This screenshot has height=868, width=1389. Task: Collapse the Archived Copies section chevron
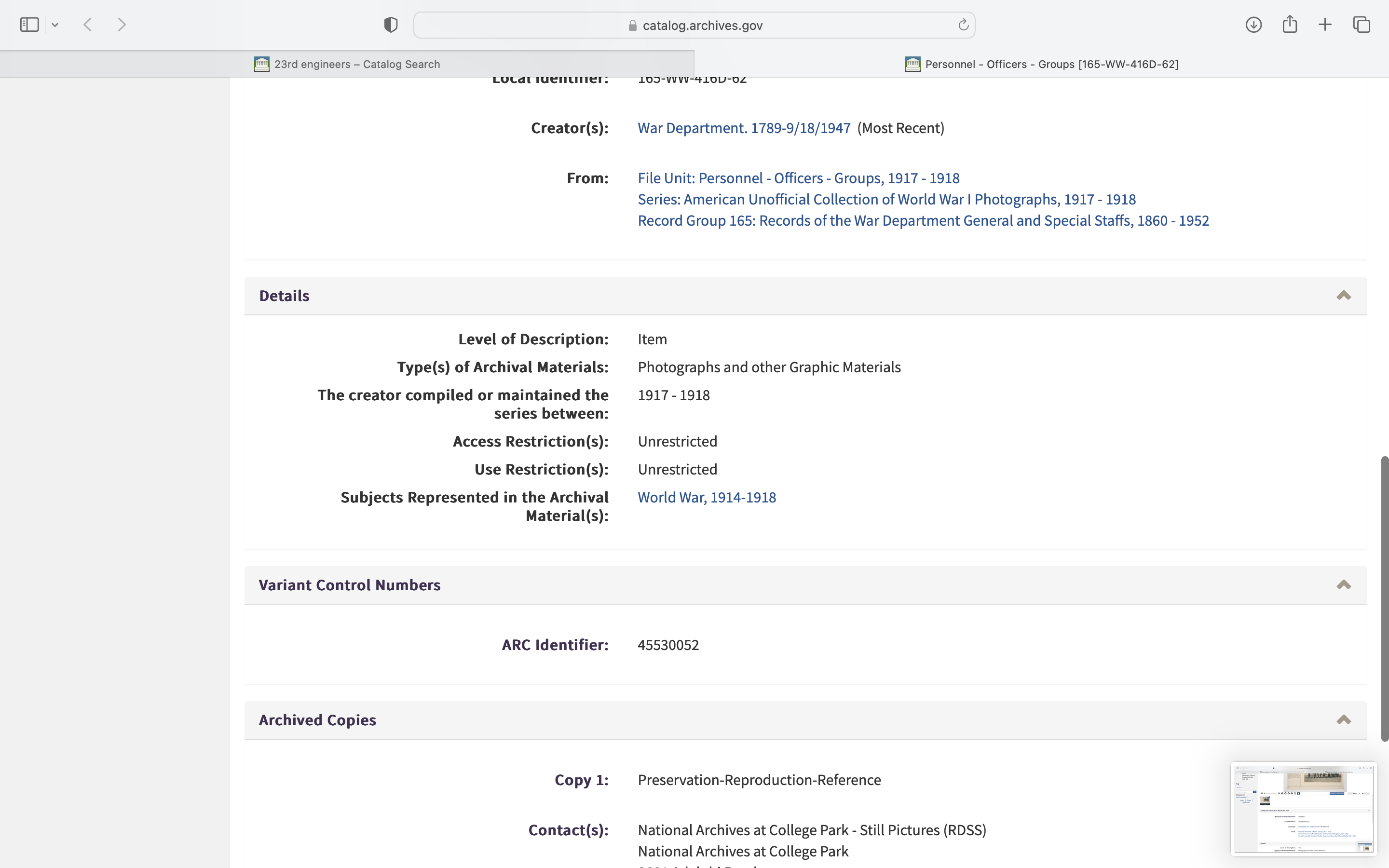pyautogui.click(x=1343, y=720)
